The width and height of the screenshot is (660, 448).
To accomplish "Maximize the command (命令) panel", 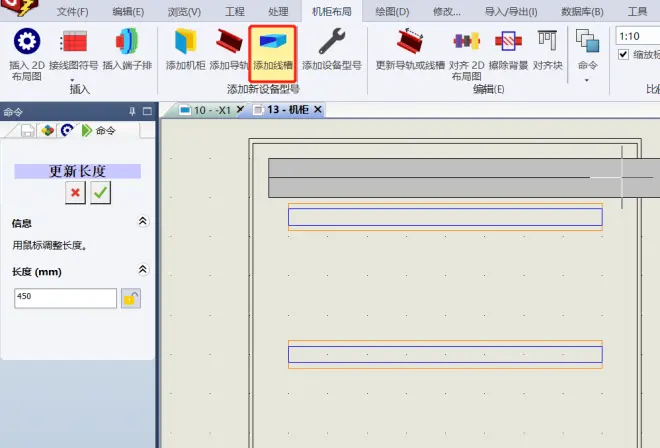I will pos(147,112).
